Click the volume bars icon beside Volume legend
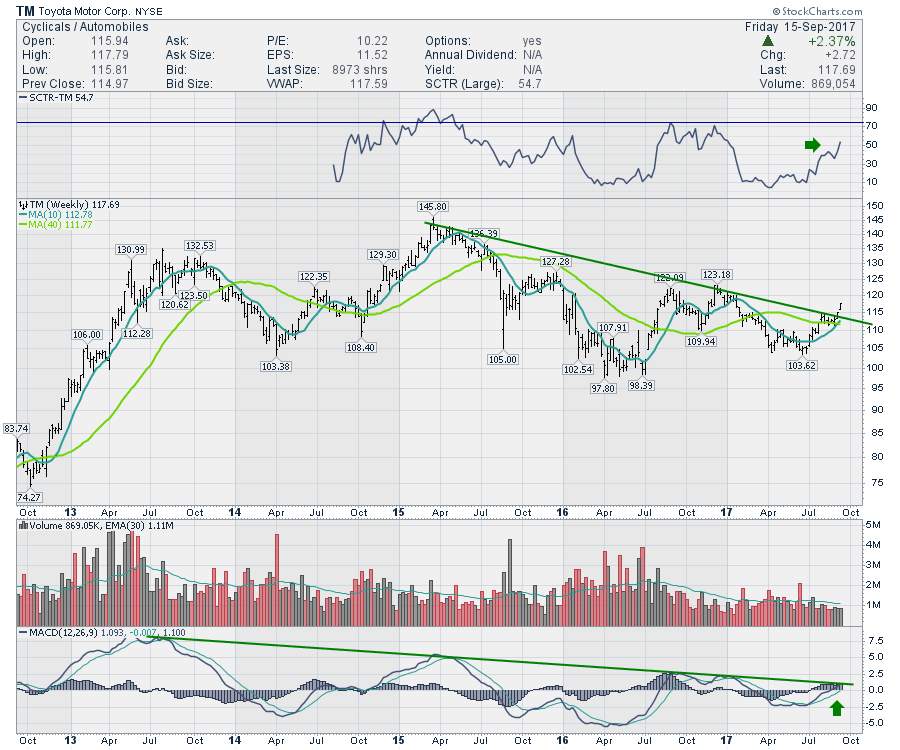Viewport: 900px width, 750px height. (23, 526)
